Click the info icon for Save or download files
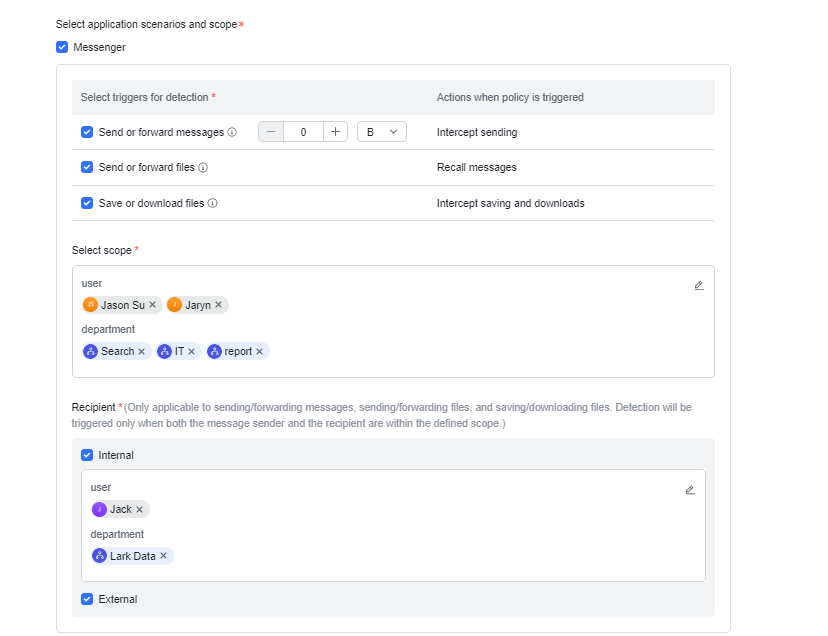Viewport: 828px width, 636px height. (212, 202)
